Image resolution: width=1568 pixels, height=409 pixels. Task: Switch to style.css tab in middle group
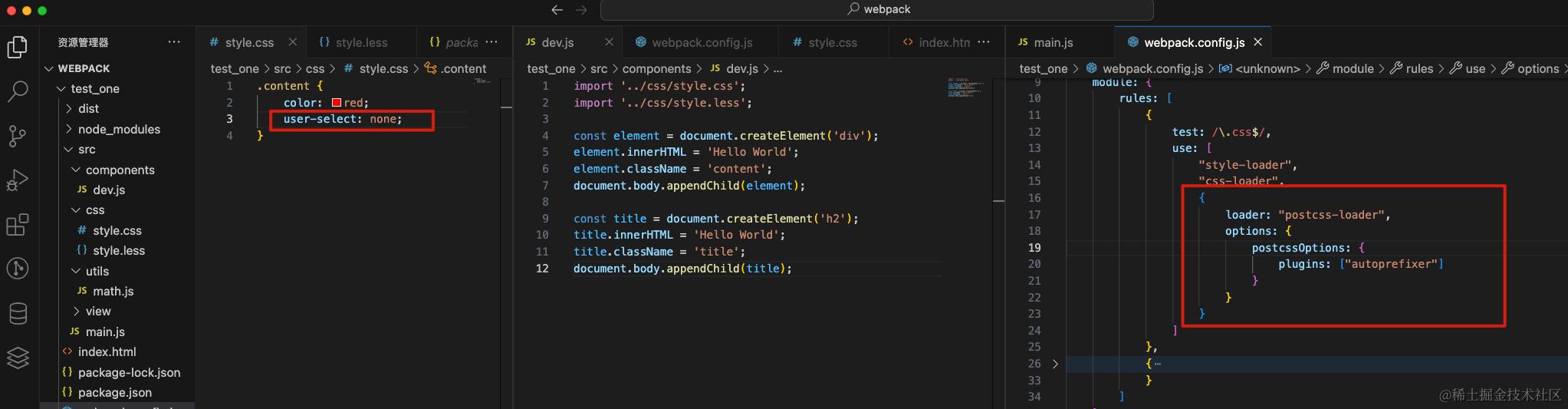833,42
